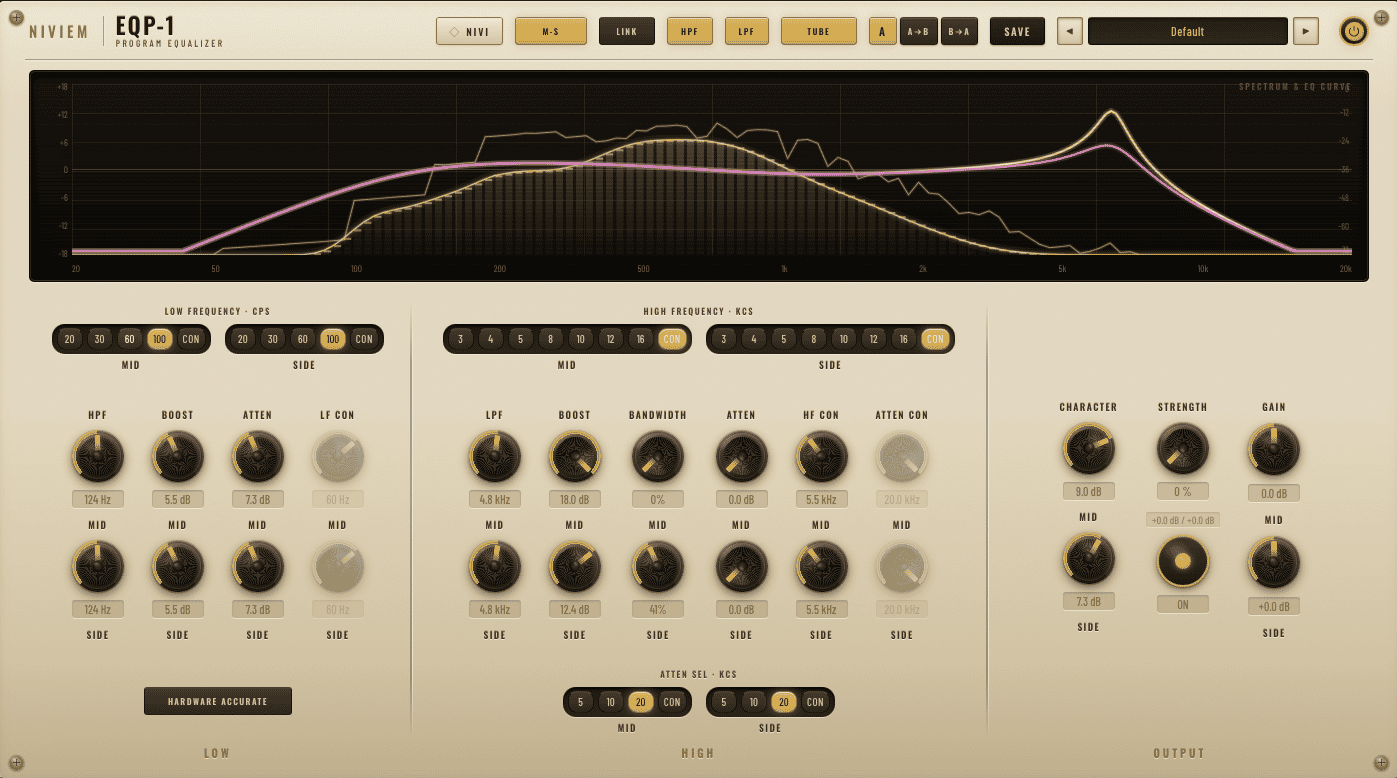
Task: Click the GAIN SIDE knob
Action: (x=1274, y=563)
